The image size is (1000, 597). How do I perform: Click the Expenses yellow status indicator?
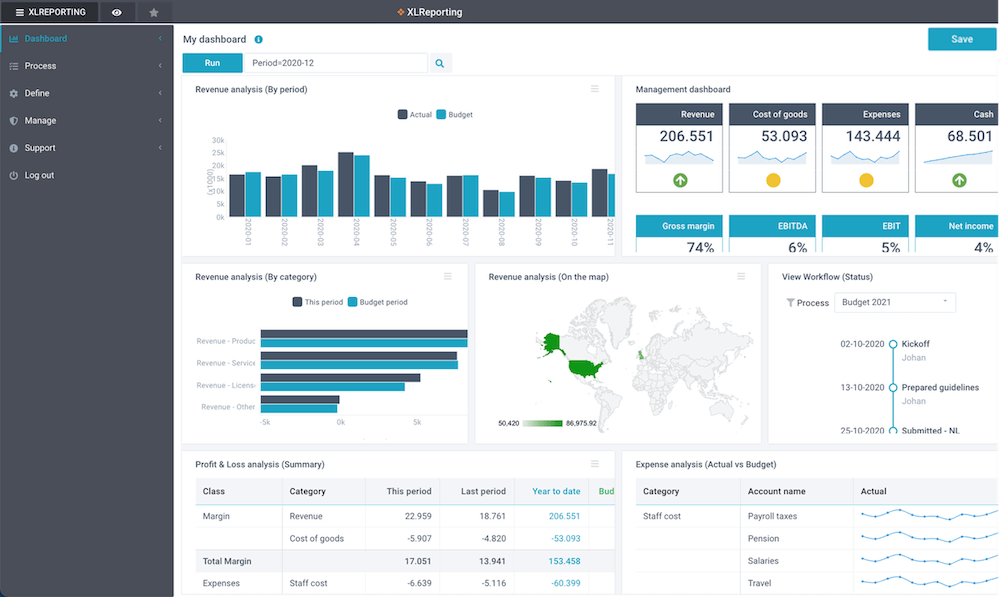(866, 181)
